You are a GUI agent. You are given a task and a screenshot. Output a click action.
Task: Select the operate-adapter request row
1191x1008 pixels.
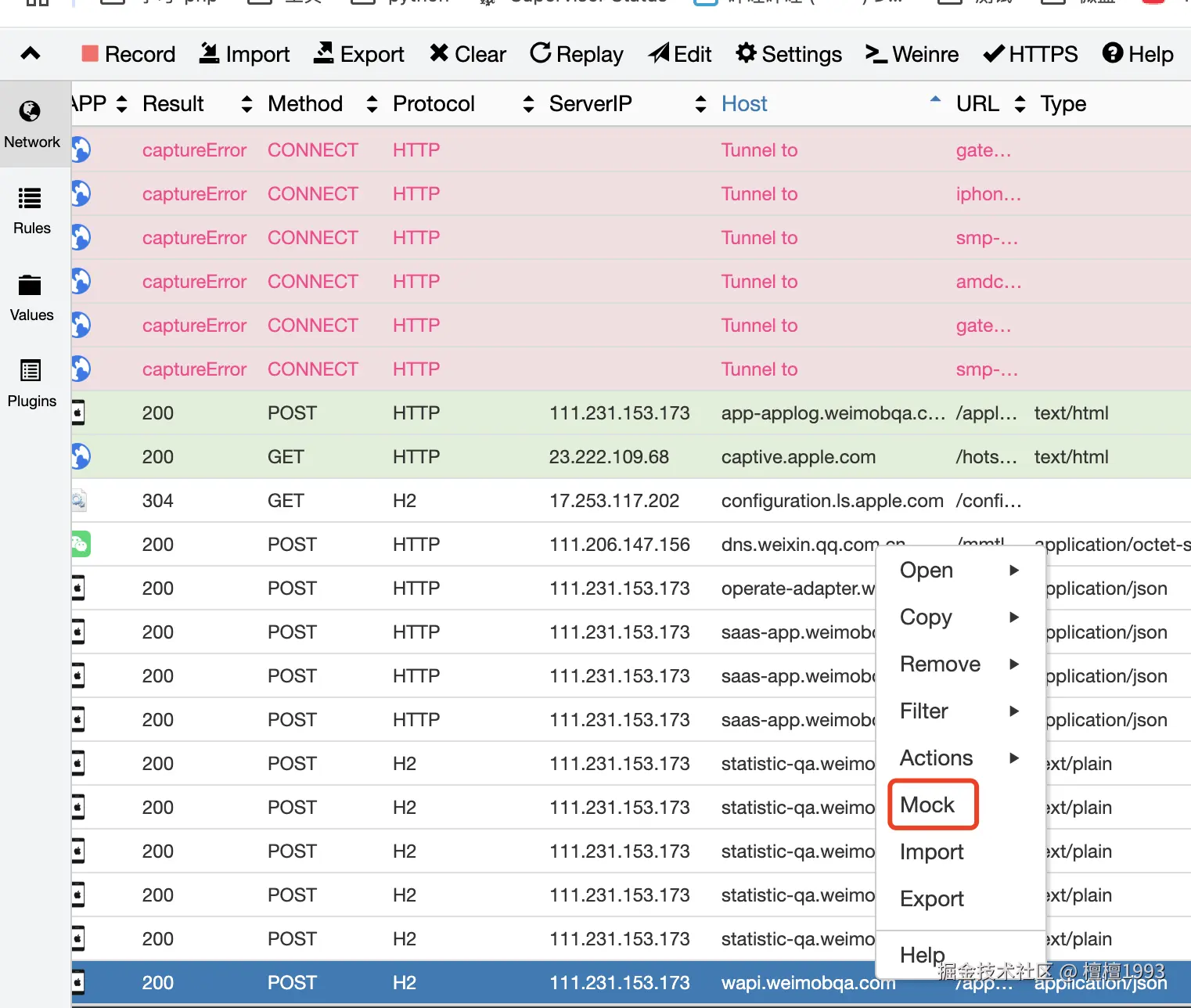pyautogui.click(x=631, y=588)
